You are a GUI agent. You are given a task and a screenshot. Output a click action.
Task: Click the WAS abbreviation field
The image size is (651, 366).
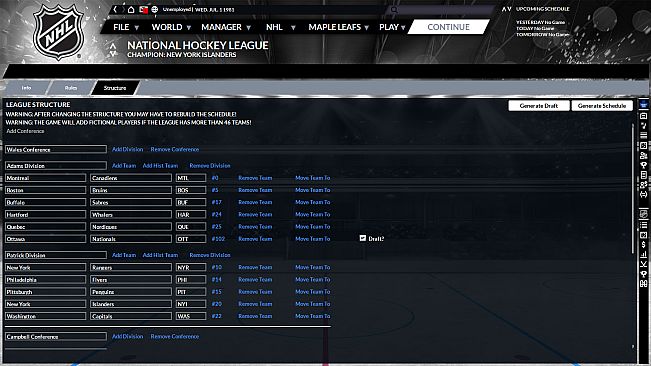[191, 316]
